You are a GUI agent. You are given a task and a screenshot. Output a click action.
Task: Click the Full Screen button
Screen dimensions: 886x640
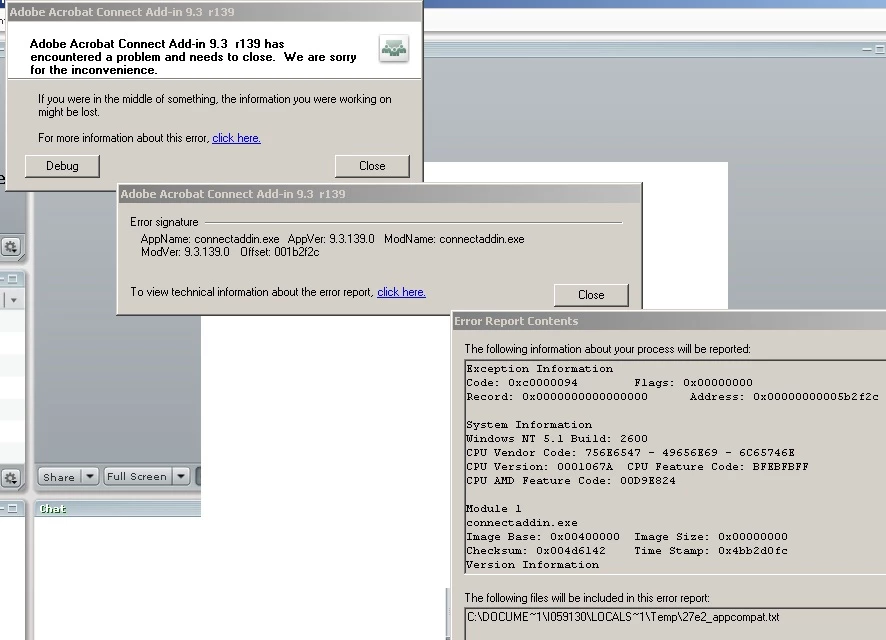tap(137, 477)
